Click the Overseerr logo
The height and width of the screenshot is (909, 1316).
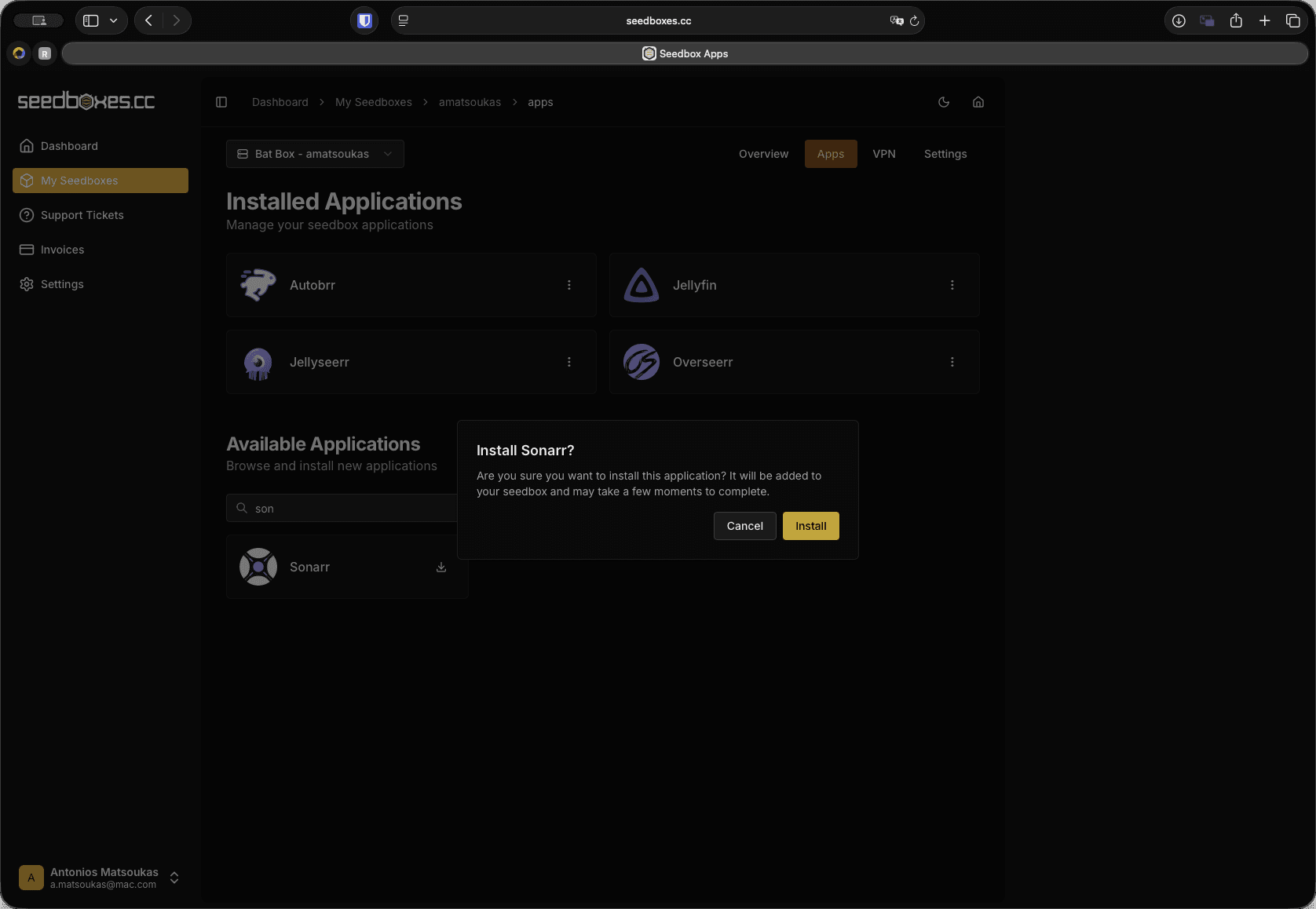[642, 362]
